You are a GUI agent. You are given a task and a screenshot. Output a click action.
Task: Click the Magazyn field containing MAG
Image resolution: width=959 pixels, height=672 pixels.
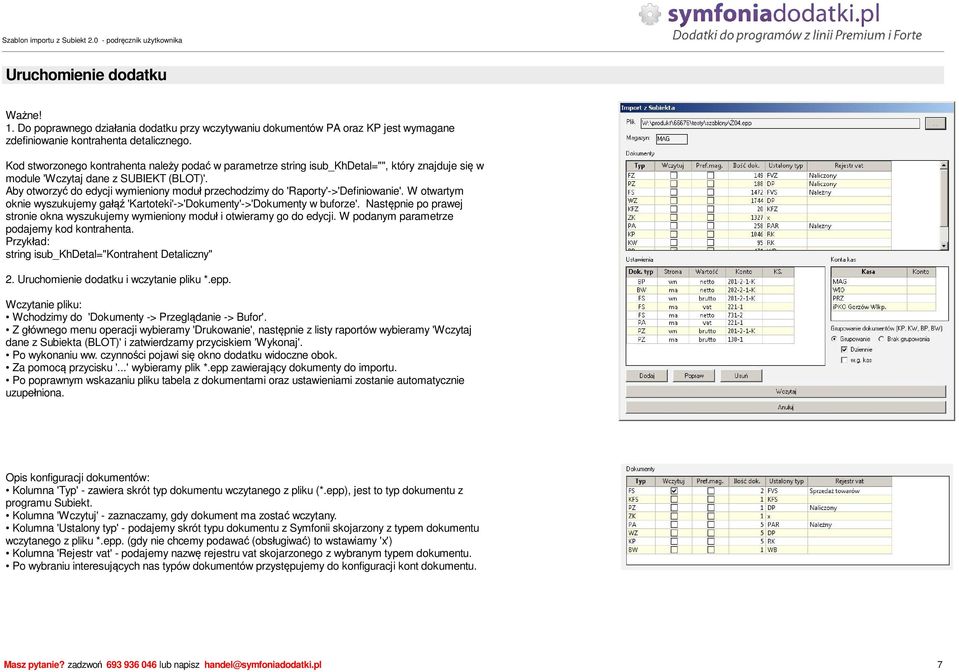[672, 139]
